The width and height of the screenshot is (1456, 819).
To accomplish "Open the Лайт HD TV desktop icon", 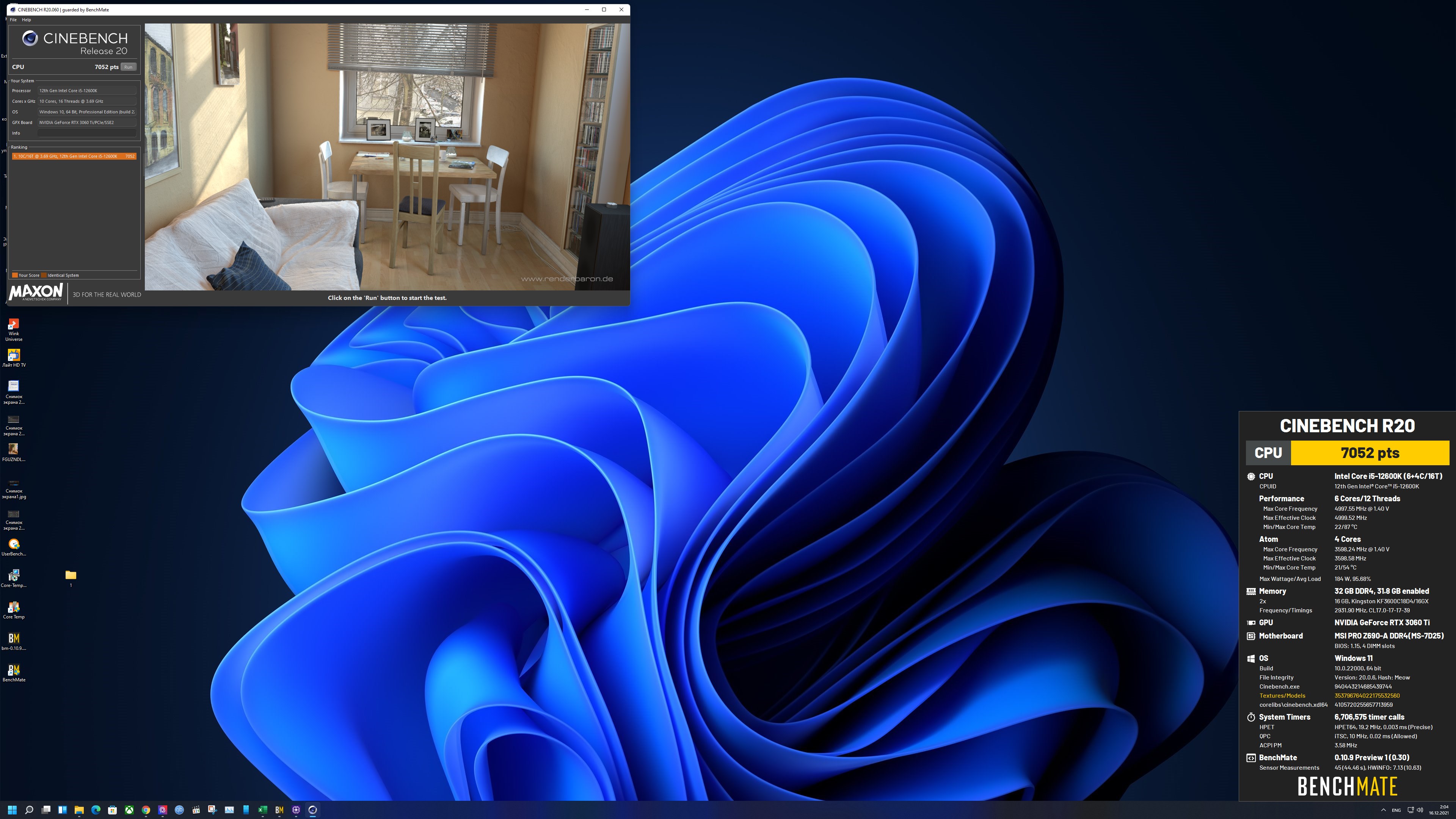I will coord(14,358).
